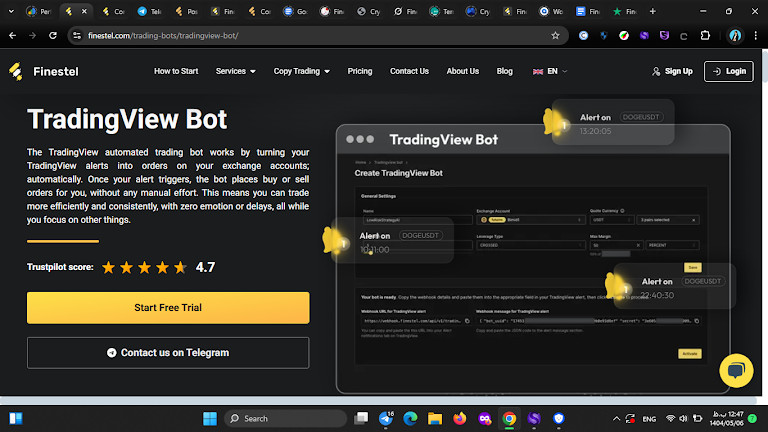Open the EN language selector
The width and height of the screenshot is (768, 432).
click(550, 71)
